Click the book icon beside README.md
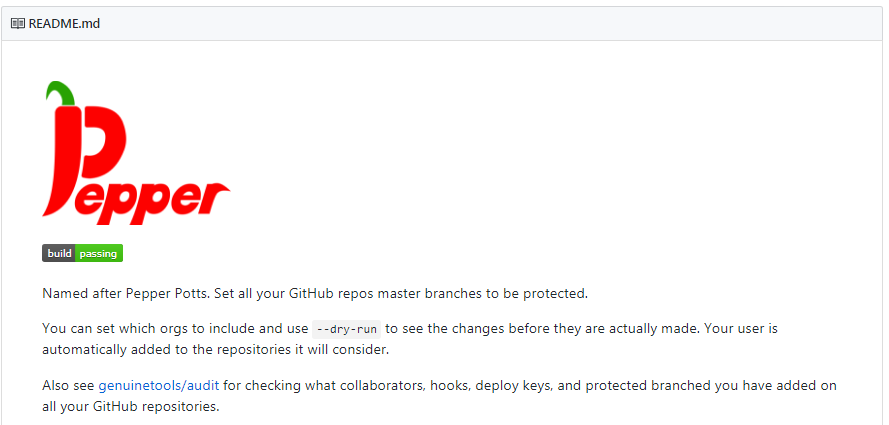 (x=18, y=24)
